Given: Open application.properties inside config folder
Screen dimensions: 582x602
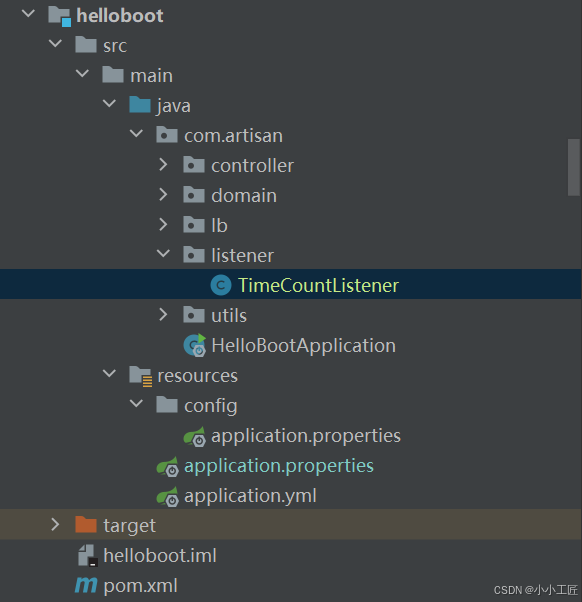Looking at the screenshot, I should tap(306, 437).
